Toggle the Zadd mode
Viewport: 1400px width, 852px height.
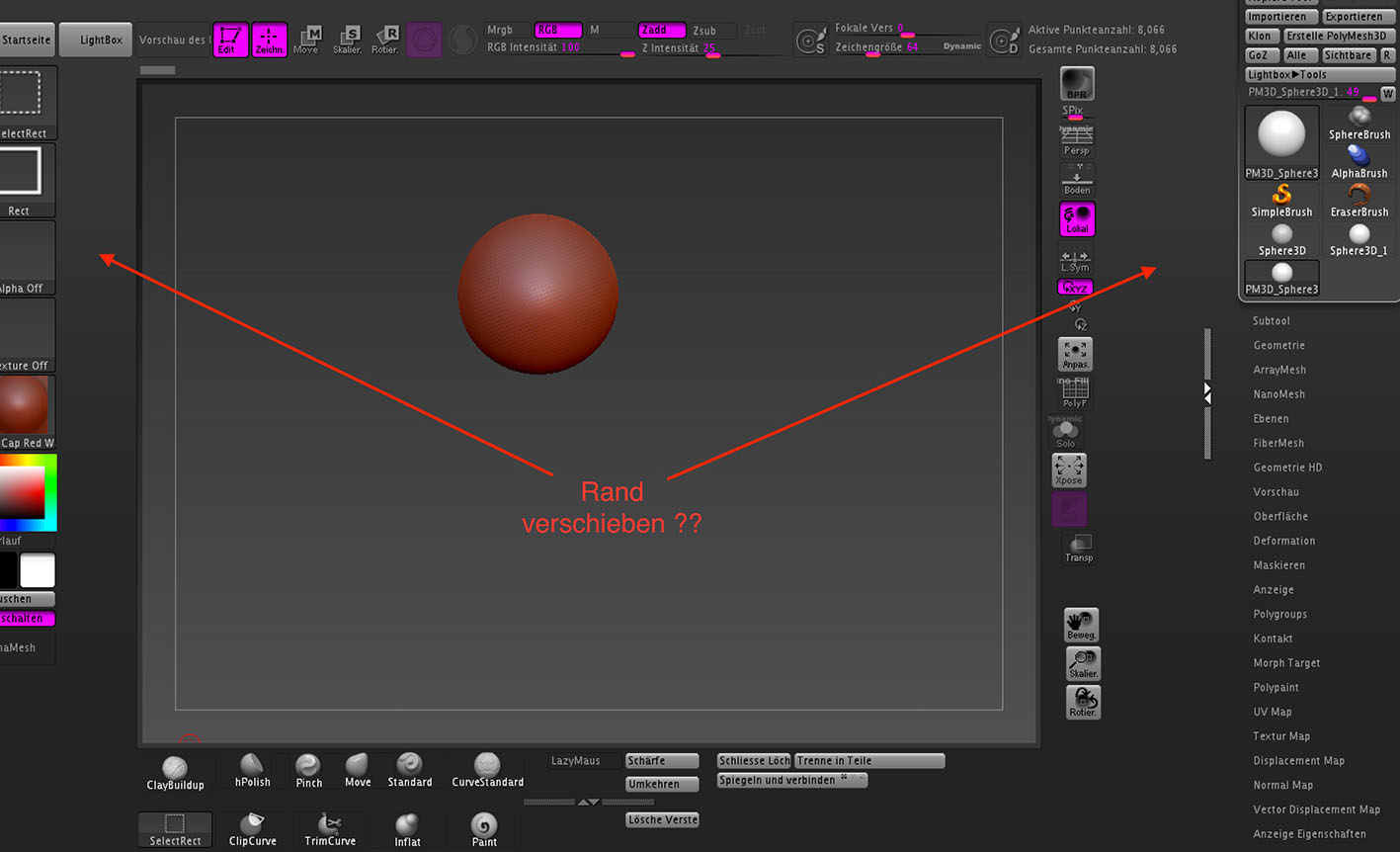pyautogui.click(x=661, y=31)
